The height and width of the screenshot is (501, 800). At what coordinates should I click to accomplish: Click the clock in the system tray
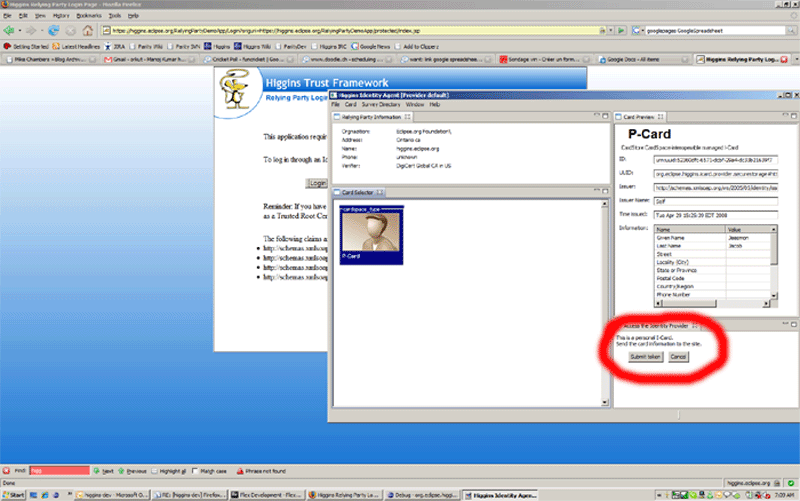click(x=784, y=495)
